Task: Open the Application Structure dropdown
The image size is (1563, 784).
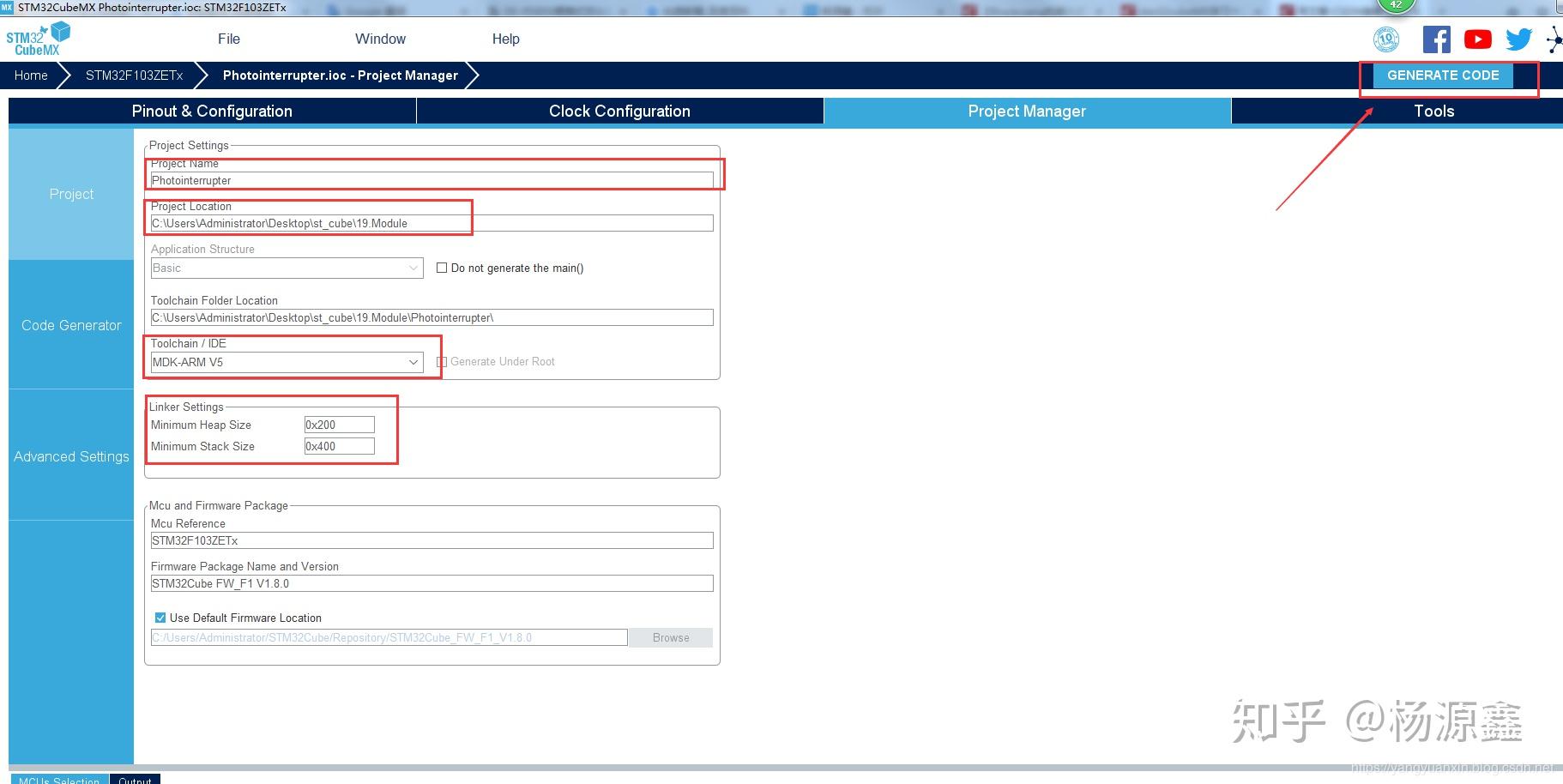Action: click(x=287, y=268)
